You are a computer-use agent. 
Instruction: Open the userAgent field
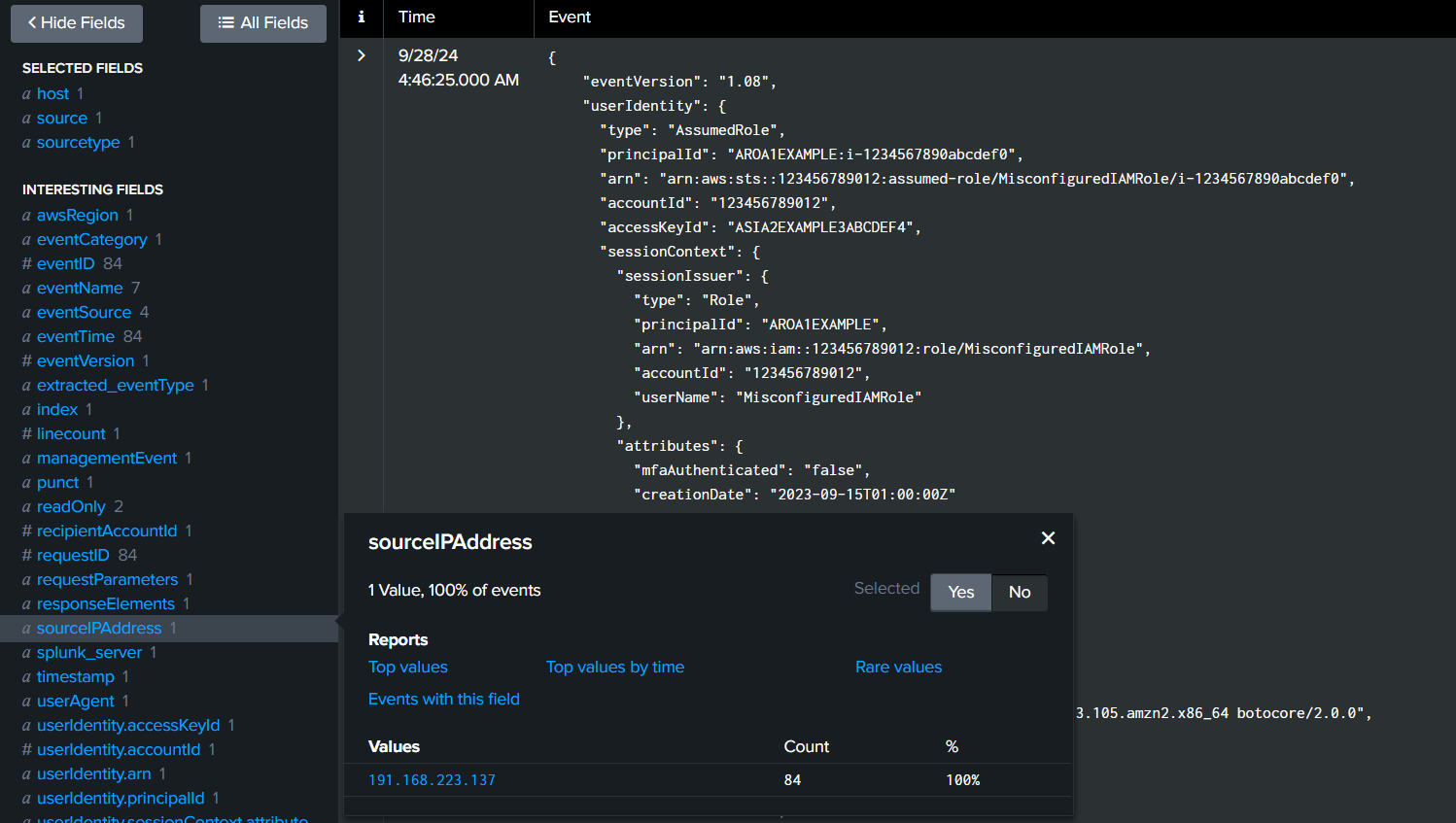pyautogui.click(x=76, y=701)
